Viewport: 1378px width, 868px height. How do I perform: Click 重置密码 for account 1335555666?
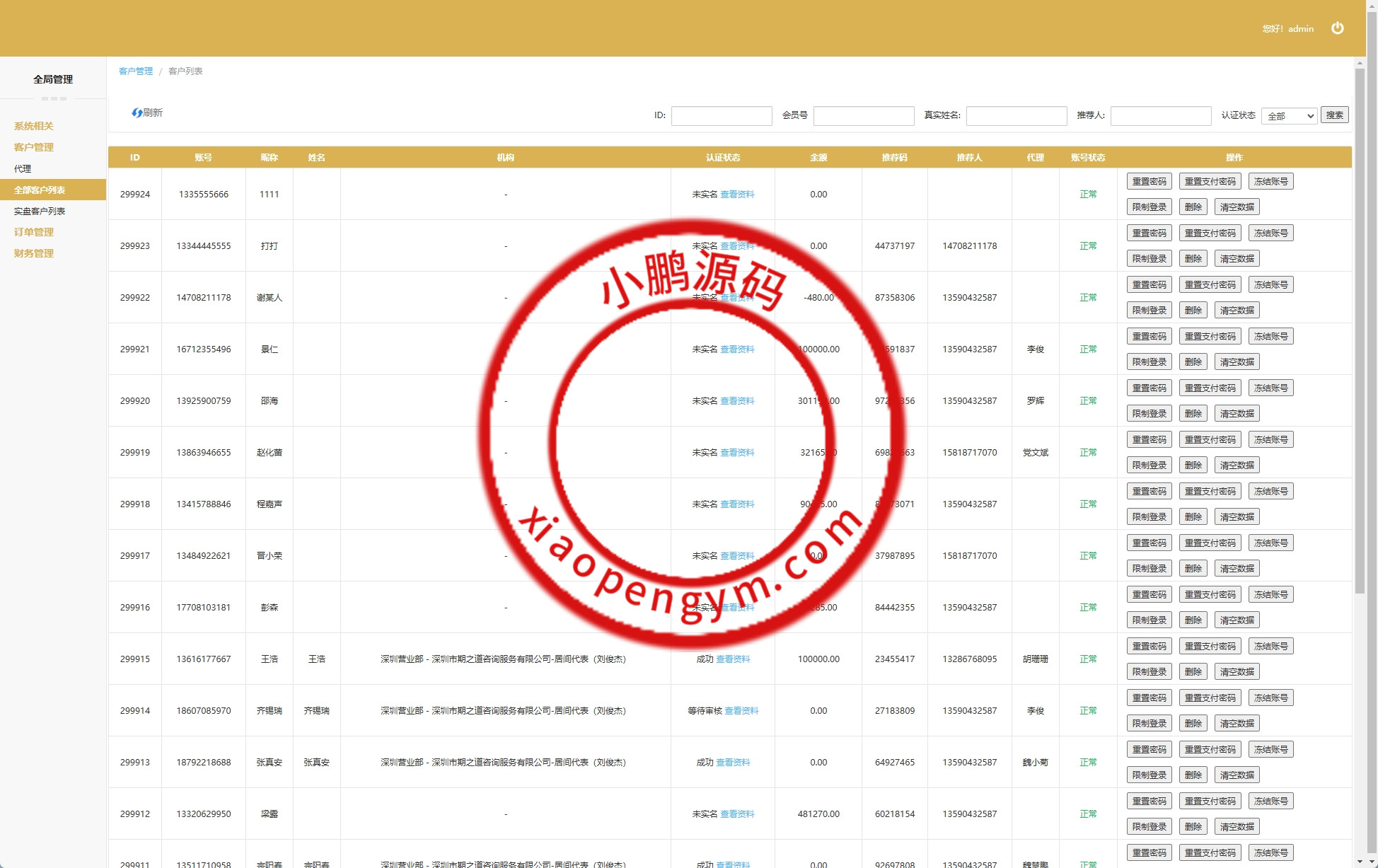(x=1149, y=182)
